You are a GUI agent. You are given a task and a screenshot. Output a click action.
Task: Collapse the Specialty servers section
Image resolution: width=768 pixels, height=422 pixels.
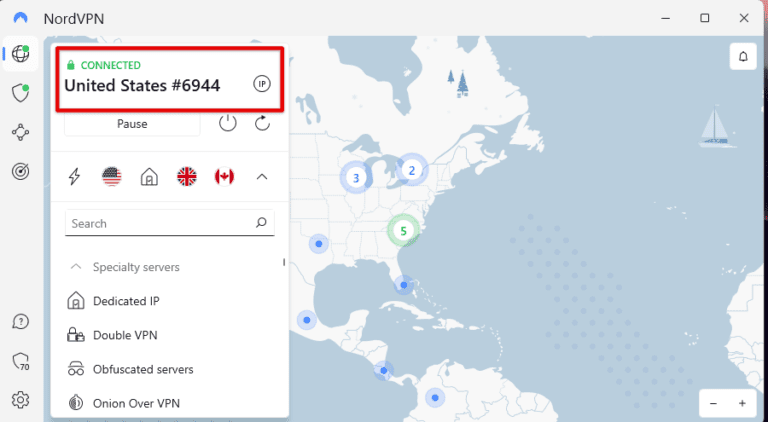(x=75, y=267)
